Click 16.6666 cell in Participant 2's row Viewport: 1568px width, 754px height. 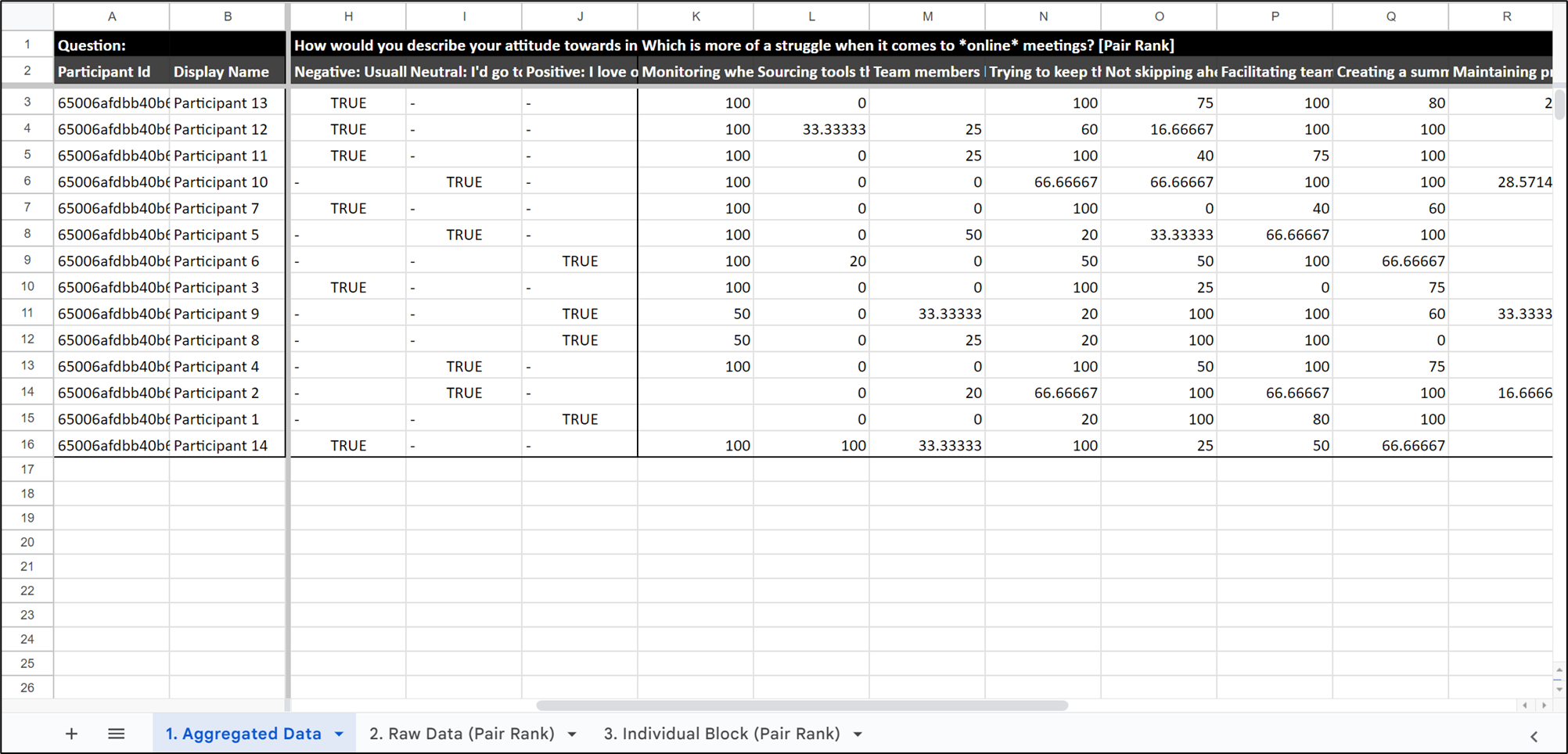point(1501,392)
